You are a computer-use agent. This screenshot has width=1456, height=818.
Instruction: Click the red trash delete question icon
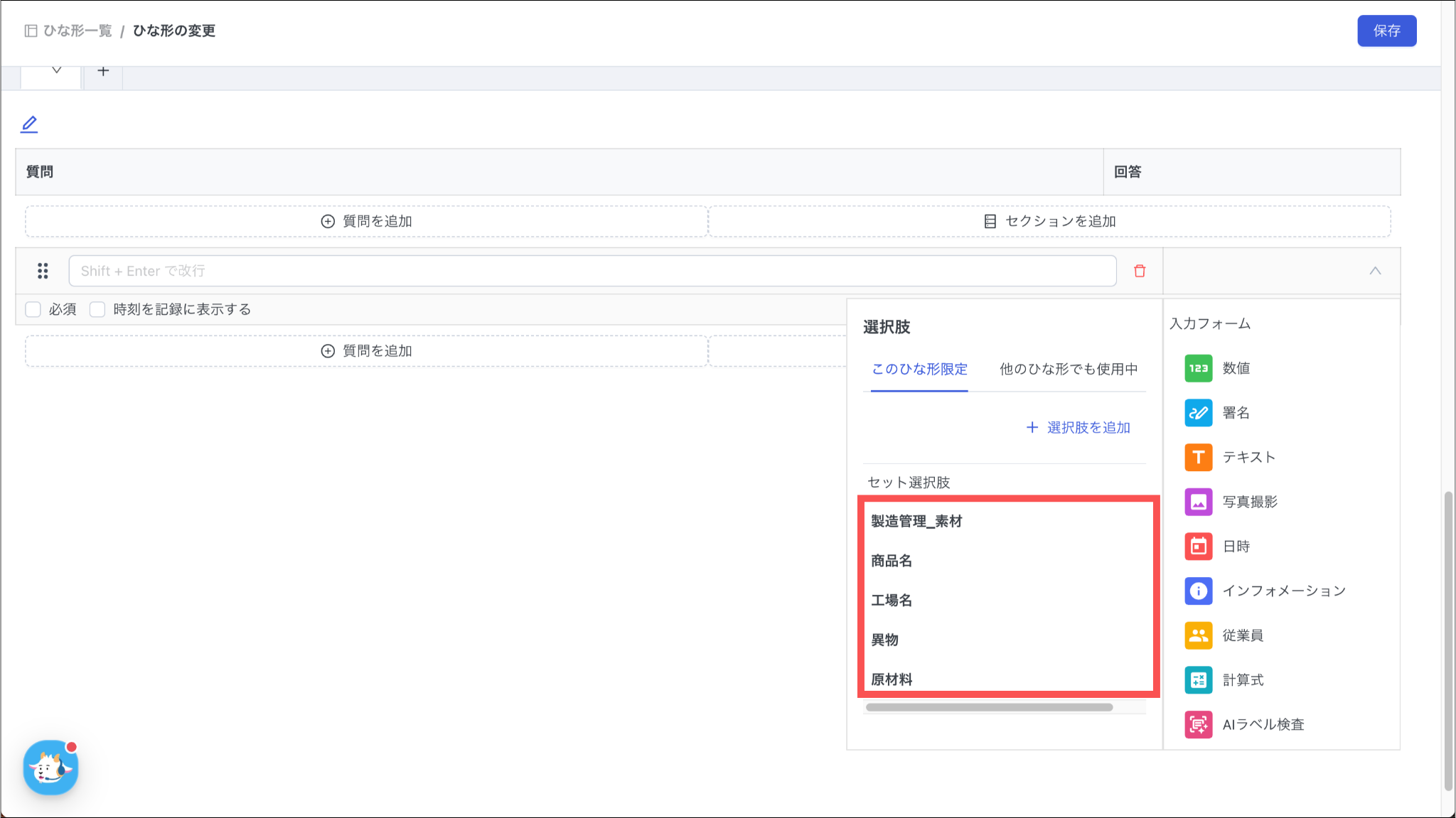point(1140,271)
